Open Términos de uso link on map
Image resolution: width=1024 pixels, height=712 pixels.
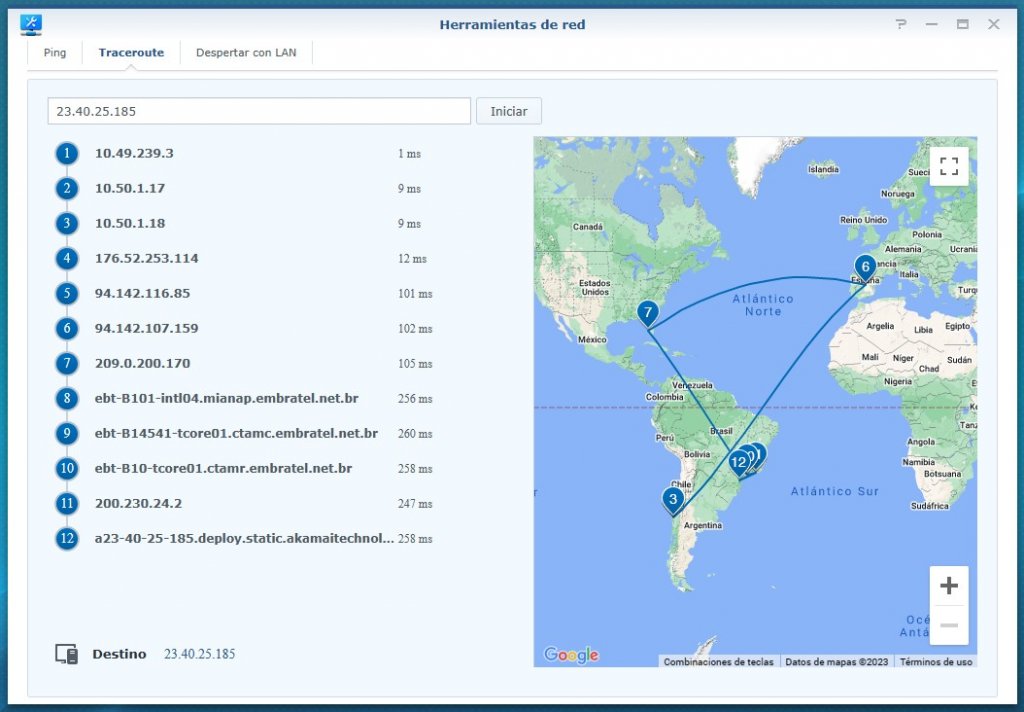pyautogui.click(x=935, y=662)
